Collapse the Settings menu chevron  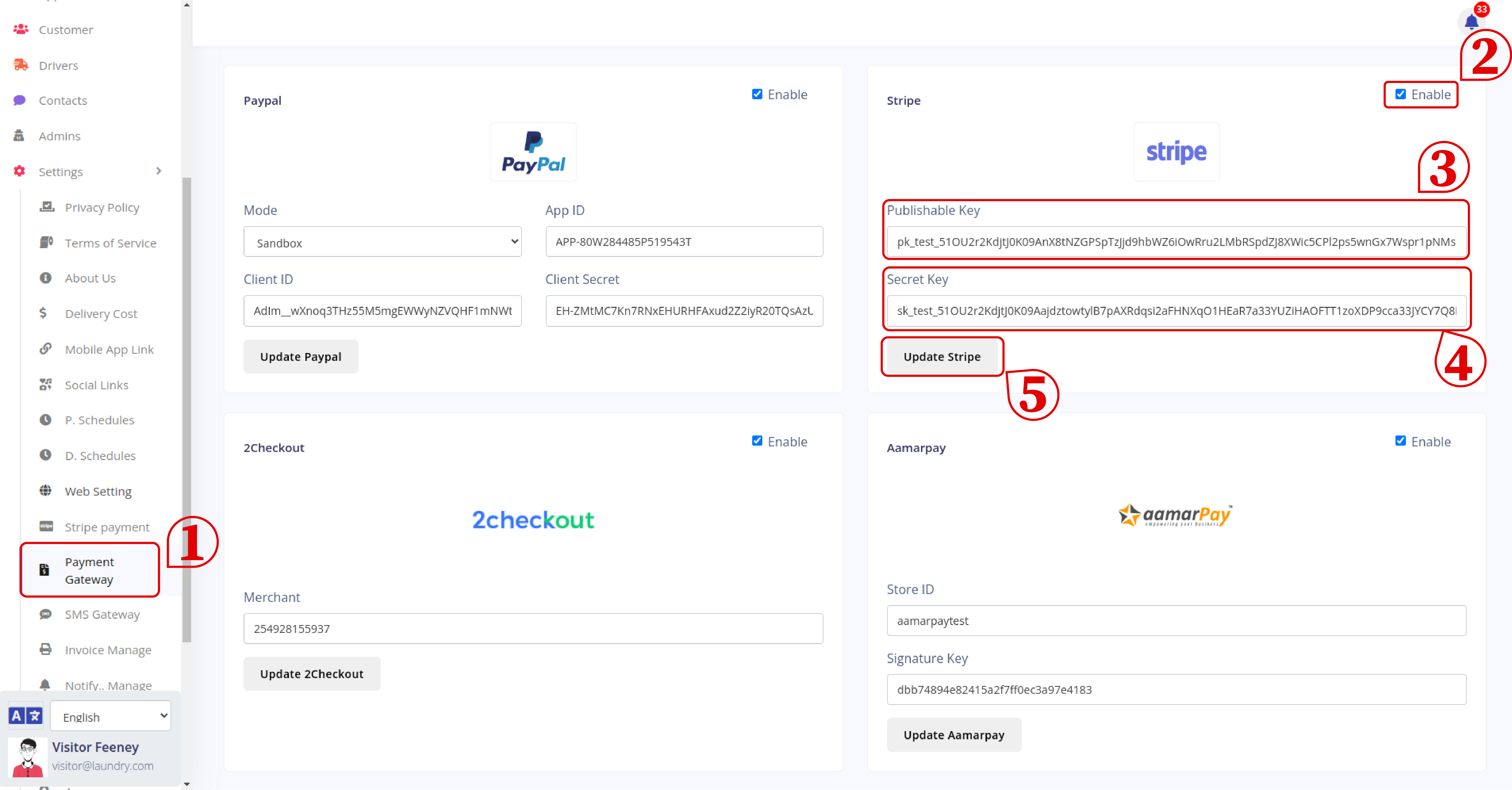point(158,171)
